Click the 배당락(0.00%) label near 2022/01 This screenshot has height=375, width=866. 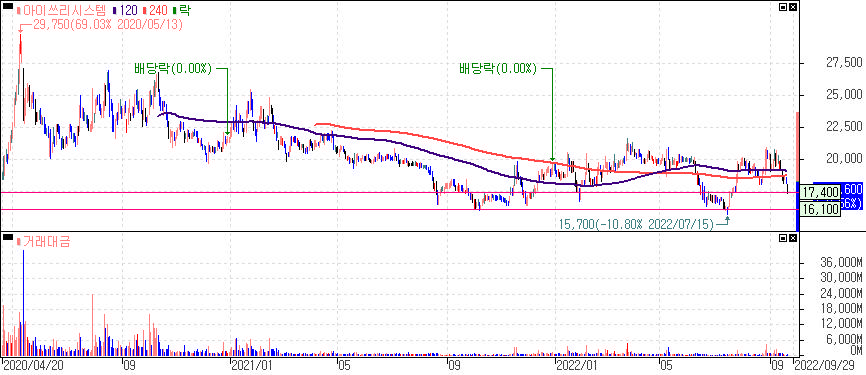(x=498, y=68)
